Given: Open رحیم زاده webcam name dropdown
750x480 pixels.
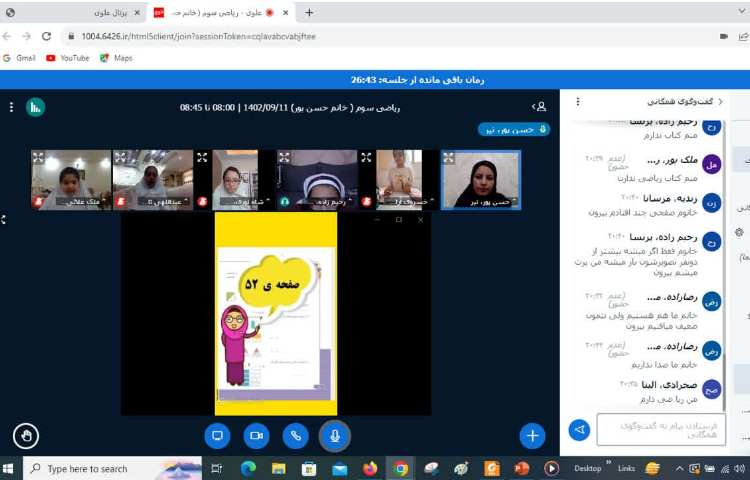Looking at the screenshot, I should (x=326, y=202).
